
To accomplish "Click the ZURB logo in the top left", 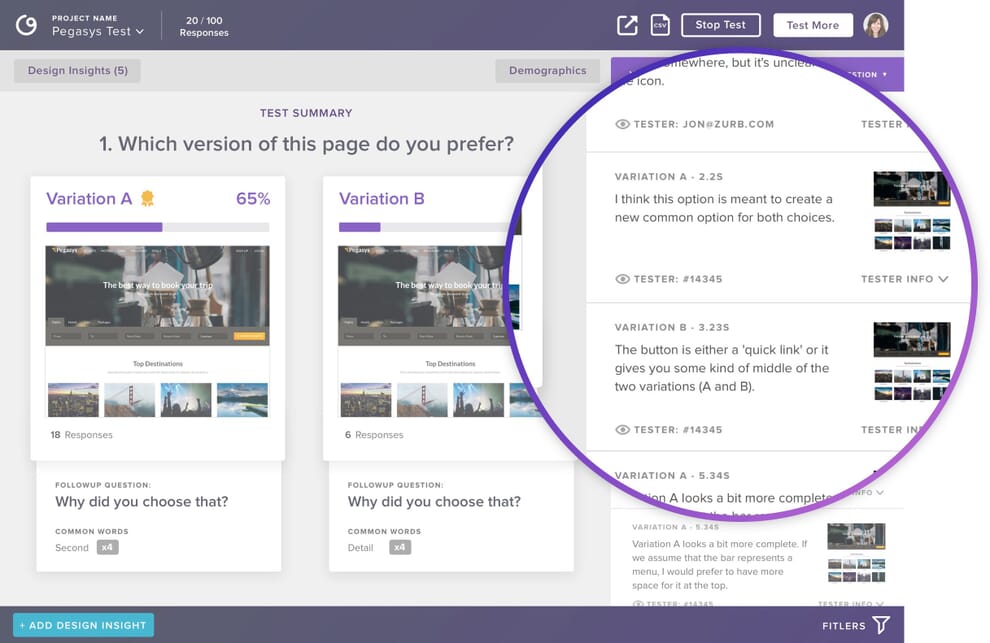I will [x=26, y=24].
